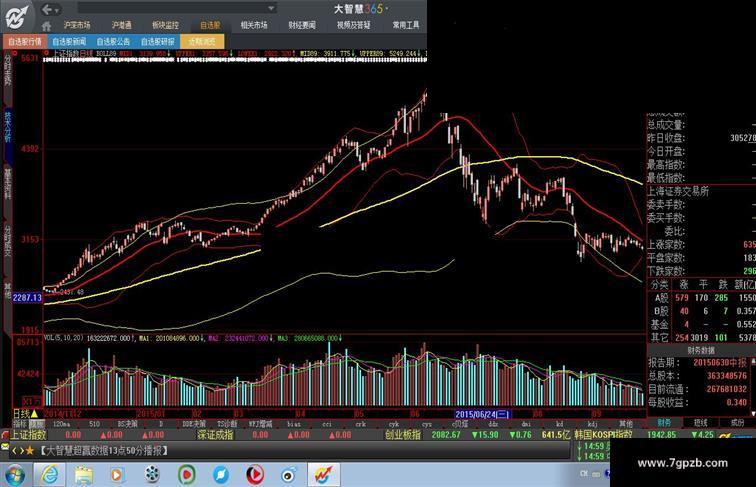Click 深证成指 in the index ticker
Image resolution: width=756 pixels, height=487 pixels.
pyautogui.click(x=216, y=435)
